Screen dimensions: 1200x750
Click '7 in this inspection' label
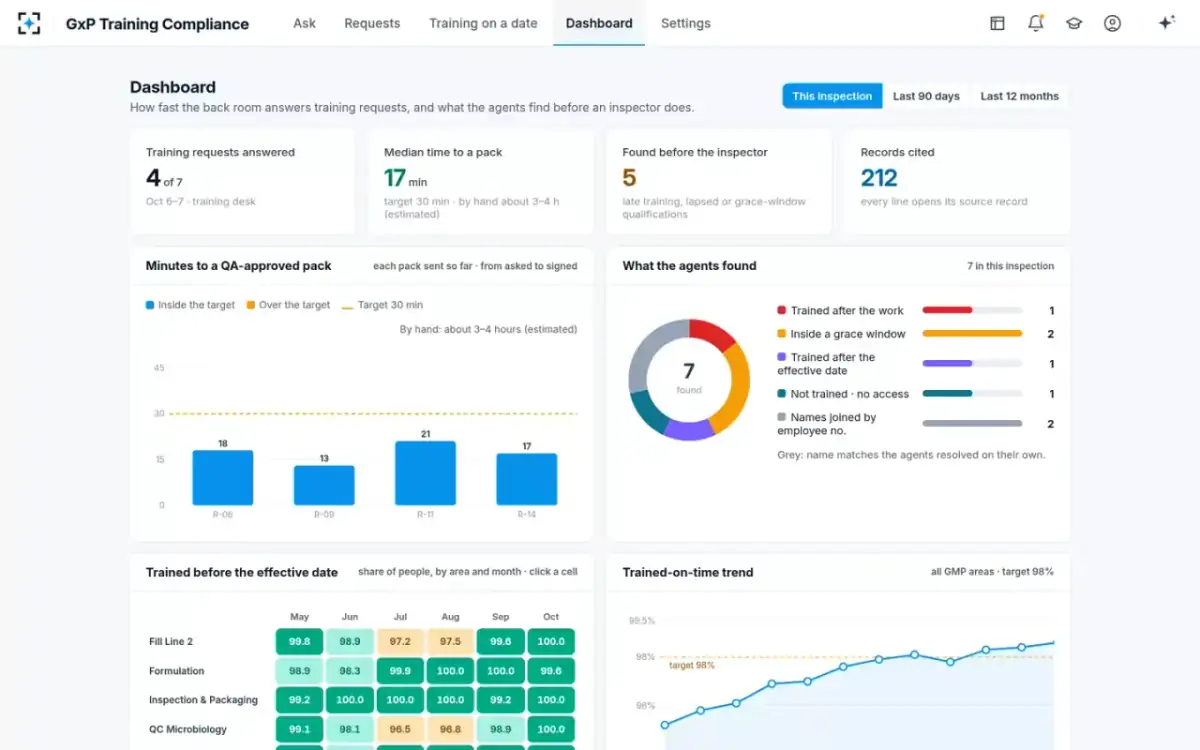pos(1010,266)
